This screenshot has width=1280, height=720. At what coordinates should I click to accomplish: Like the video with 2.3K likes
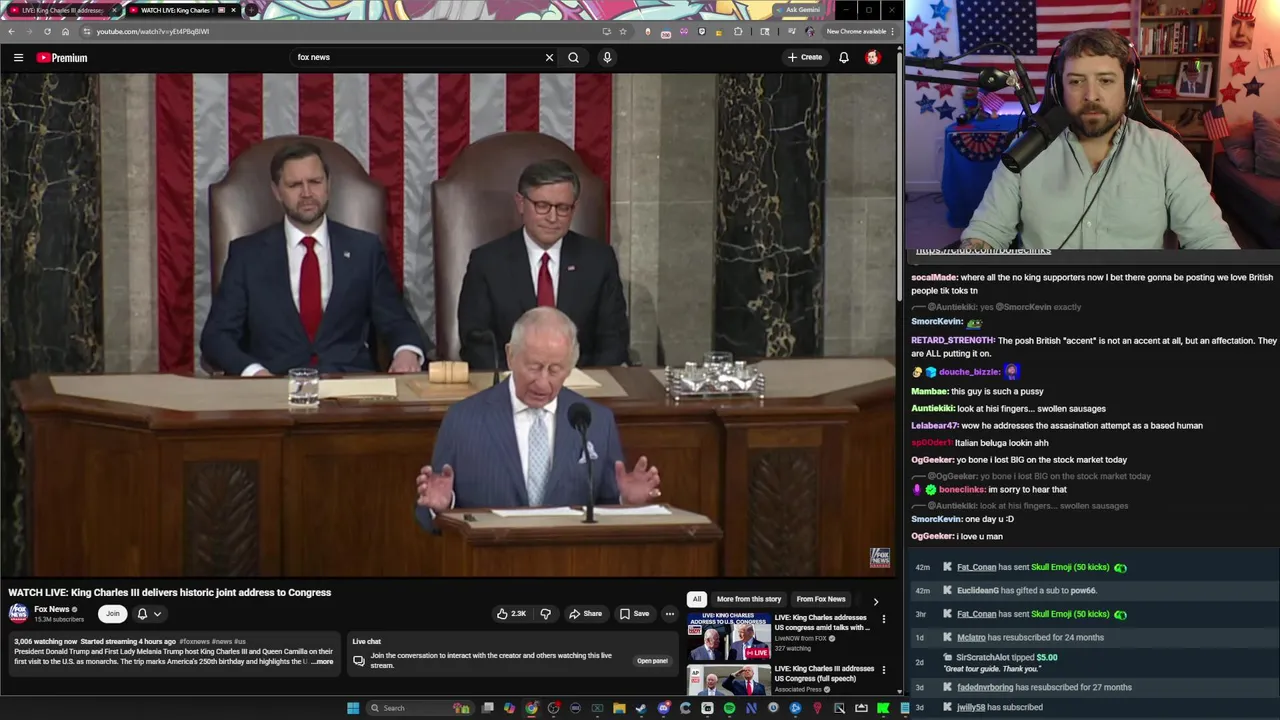512,614
